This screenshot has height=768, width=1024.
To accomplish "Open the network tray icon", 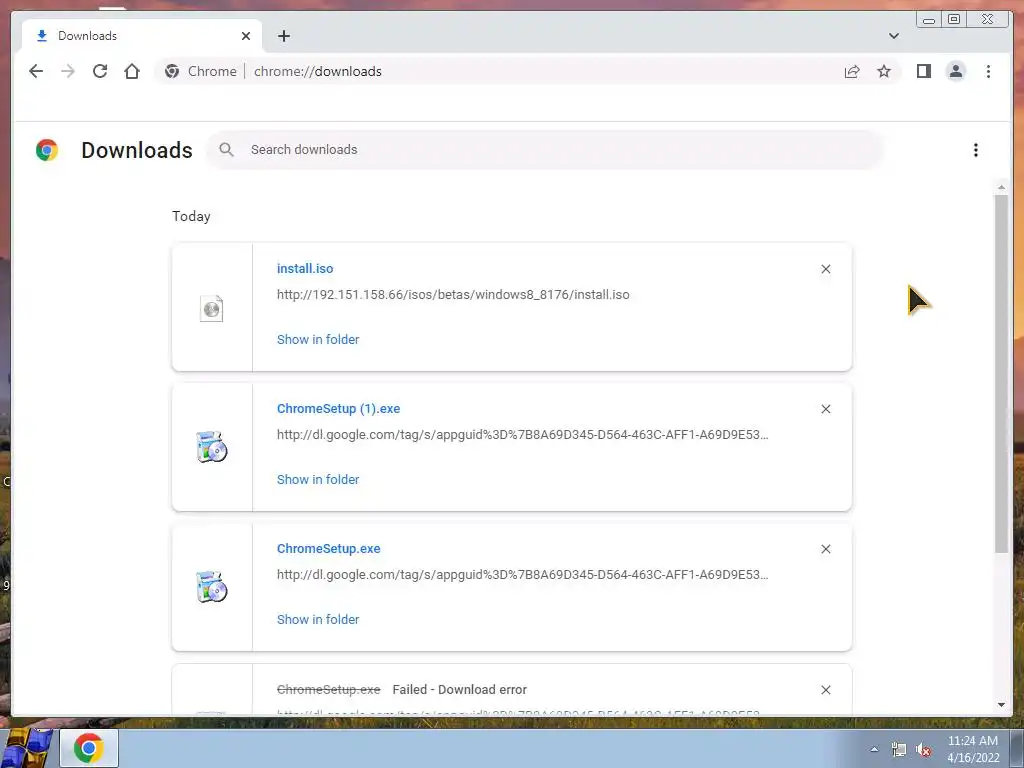I will pyautogui.click(x=899, y=750).
